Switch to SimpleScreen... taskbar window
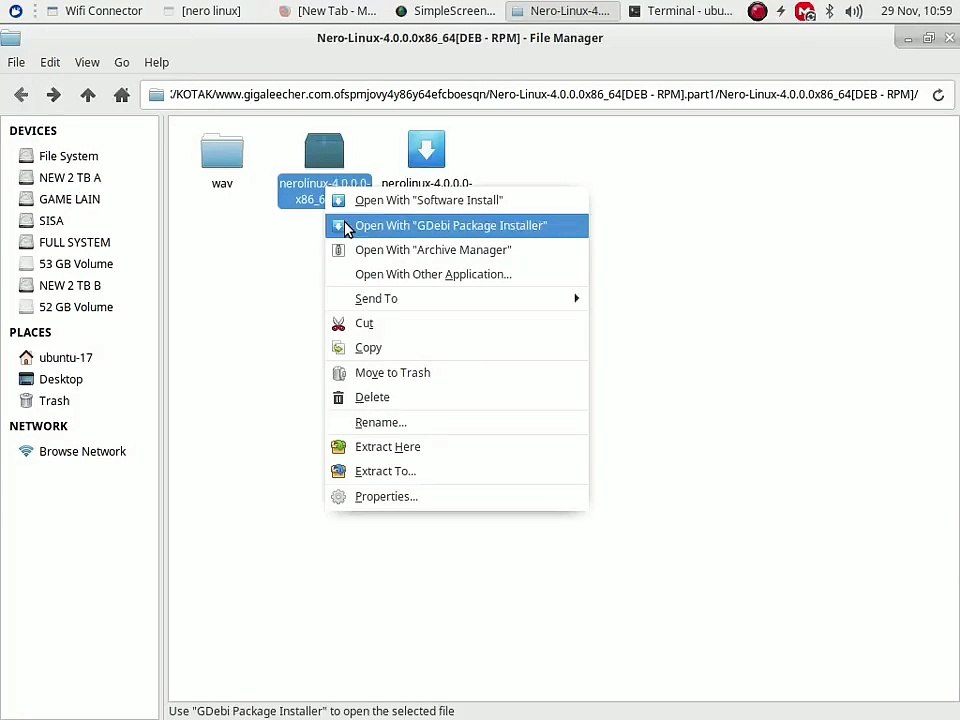Screen dimensions: 960x720 (446, 11)
